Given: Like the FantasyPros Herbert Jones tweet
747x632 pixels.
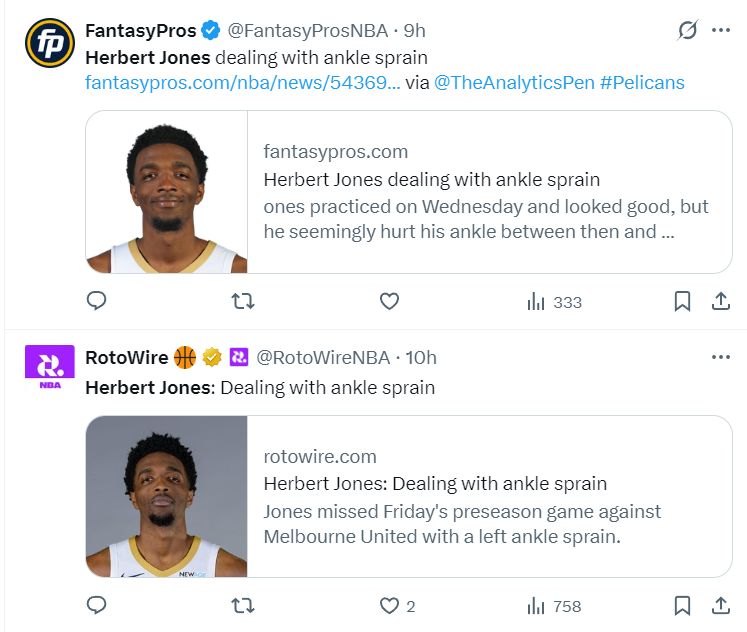Looking at the screenshot, I should (389, 301).
